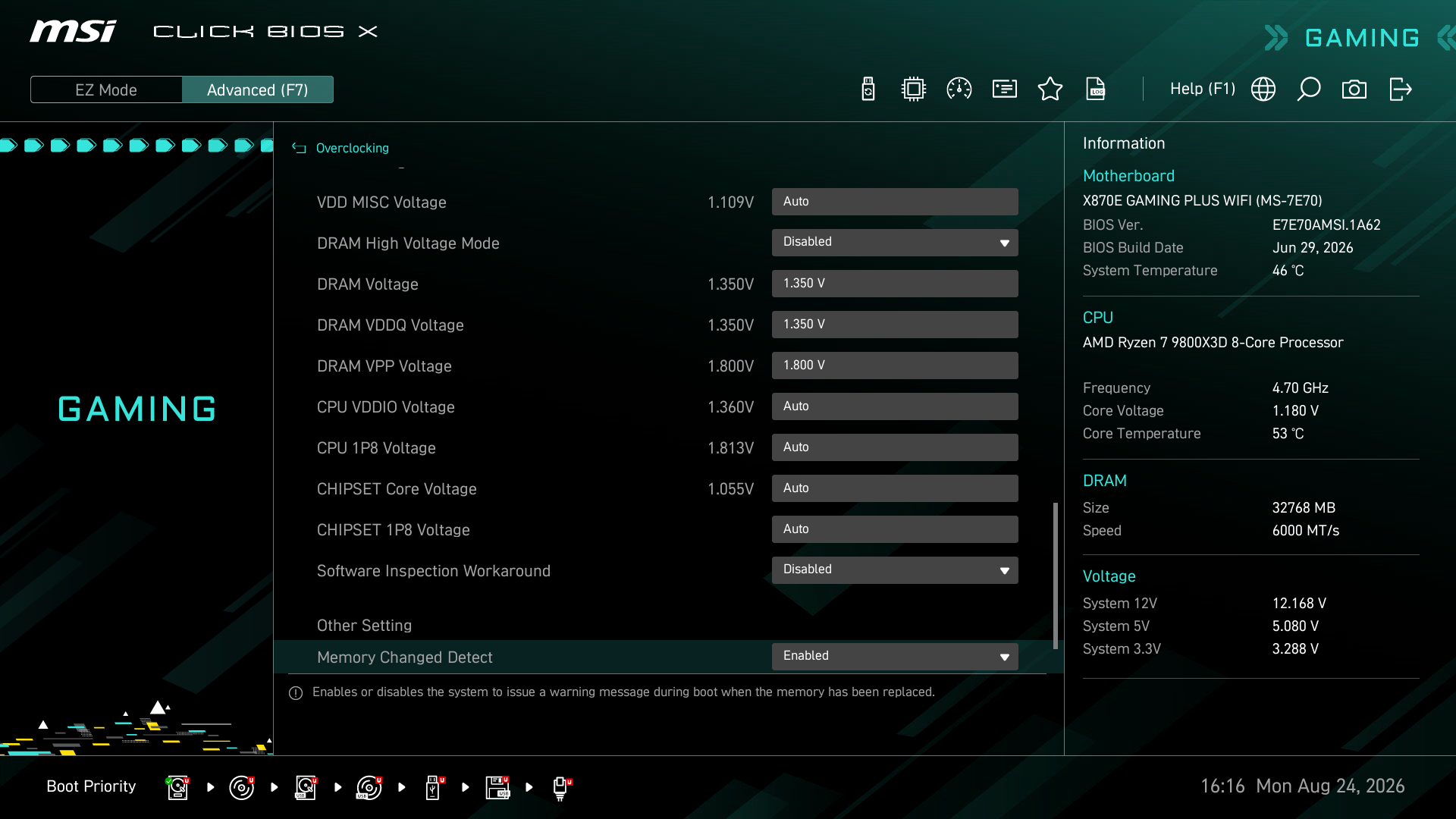Open the Software Inspection Workaround dropdown
This screenshot has width=1456, height=819.
tap(895, 570)
